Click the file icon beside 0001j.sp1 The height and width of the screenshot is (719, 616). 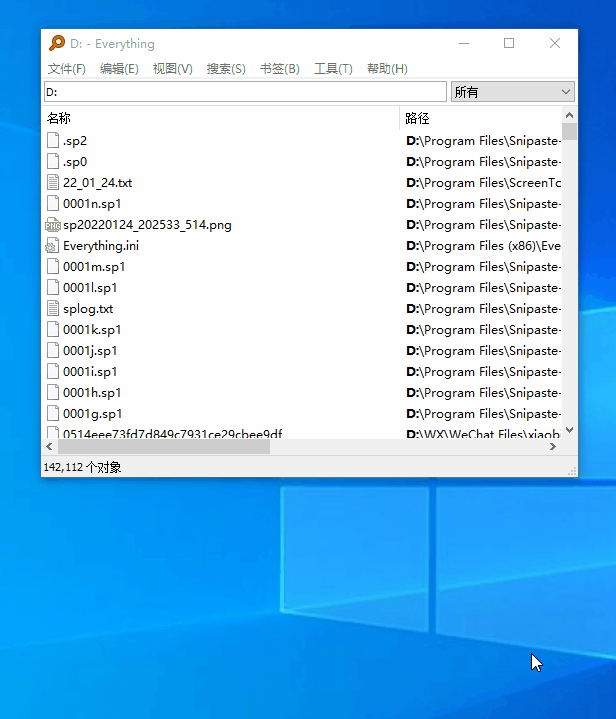coord(53,351)
